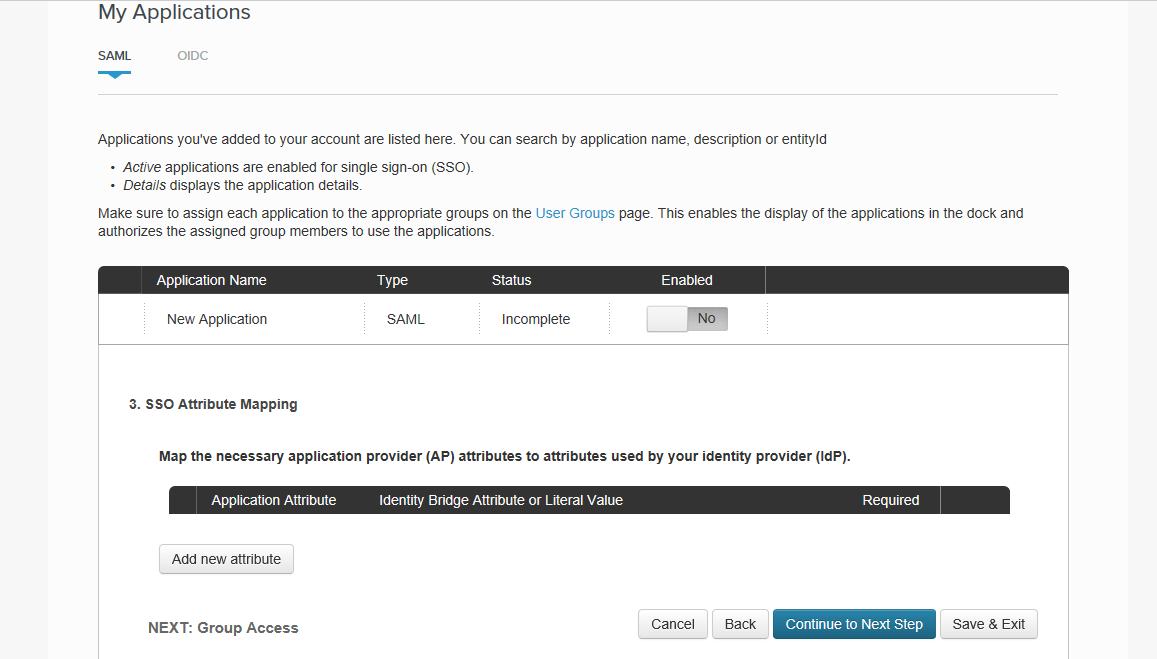1157x659 pixels.
Task: Switch to the OIDC tab
Action: pyautogui.click(x=193, y=56)
